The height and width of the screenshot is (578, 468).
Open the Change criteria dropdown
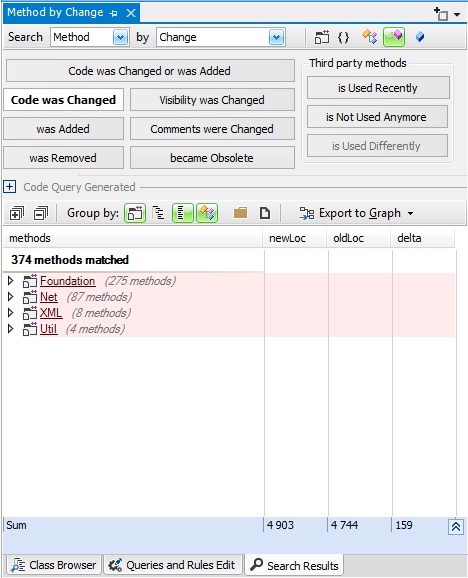coord(276,37)
